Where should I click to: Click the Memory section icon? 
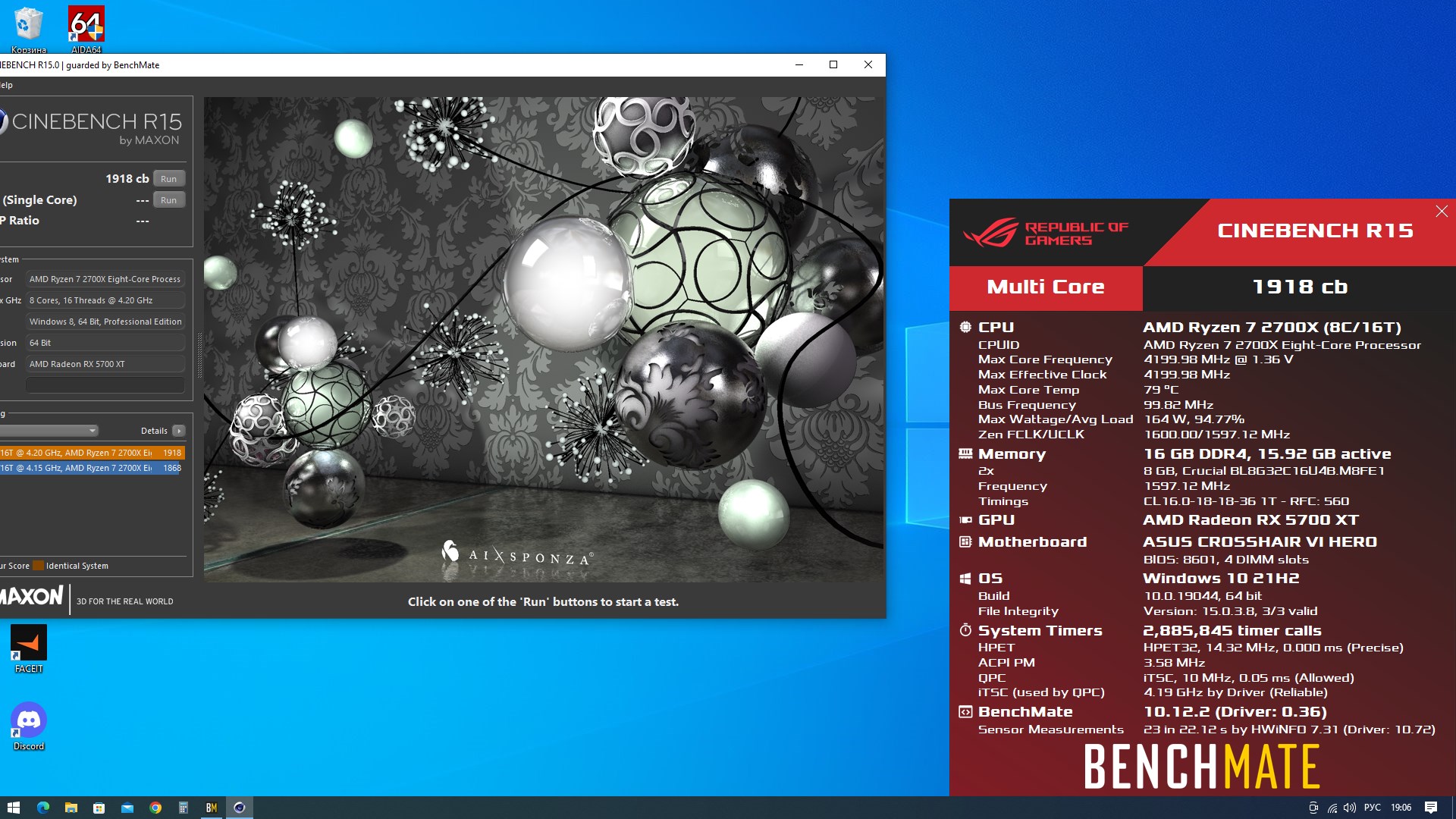pyautogui.click(x=965, y=453)
